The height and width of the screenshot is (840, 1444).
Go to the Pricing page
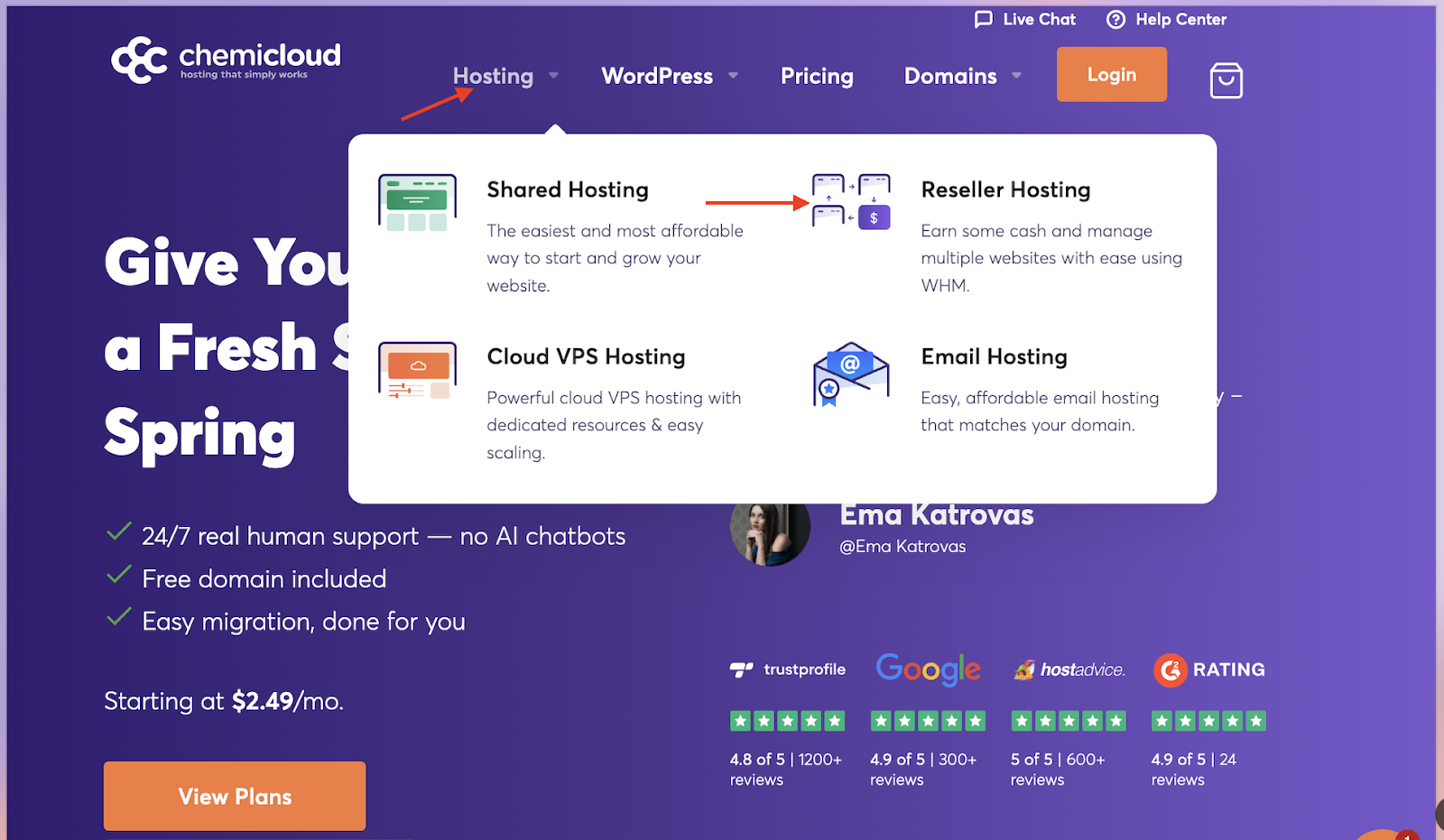(x=817, y=76)
